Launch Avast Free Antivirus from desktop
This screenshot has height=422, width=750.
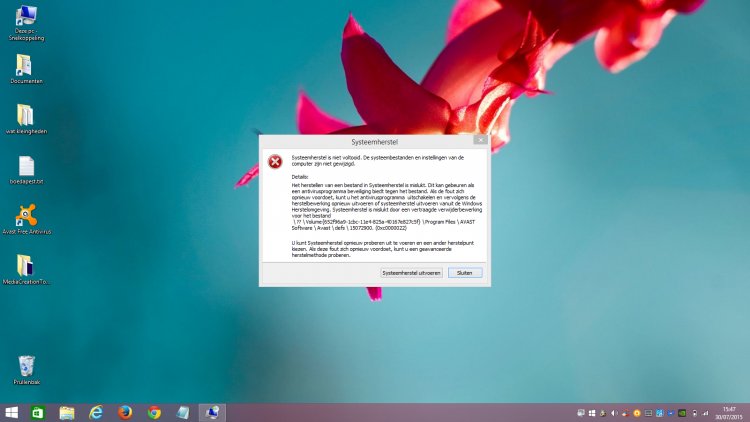26,219
